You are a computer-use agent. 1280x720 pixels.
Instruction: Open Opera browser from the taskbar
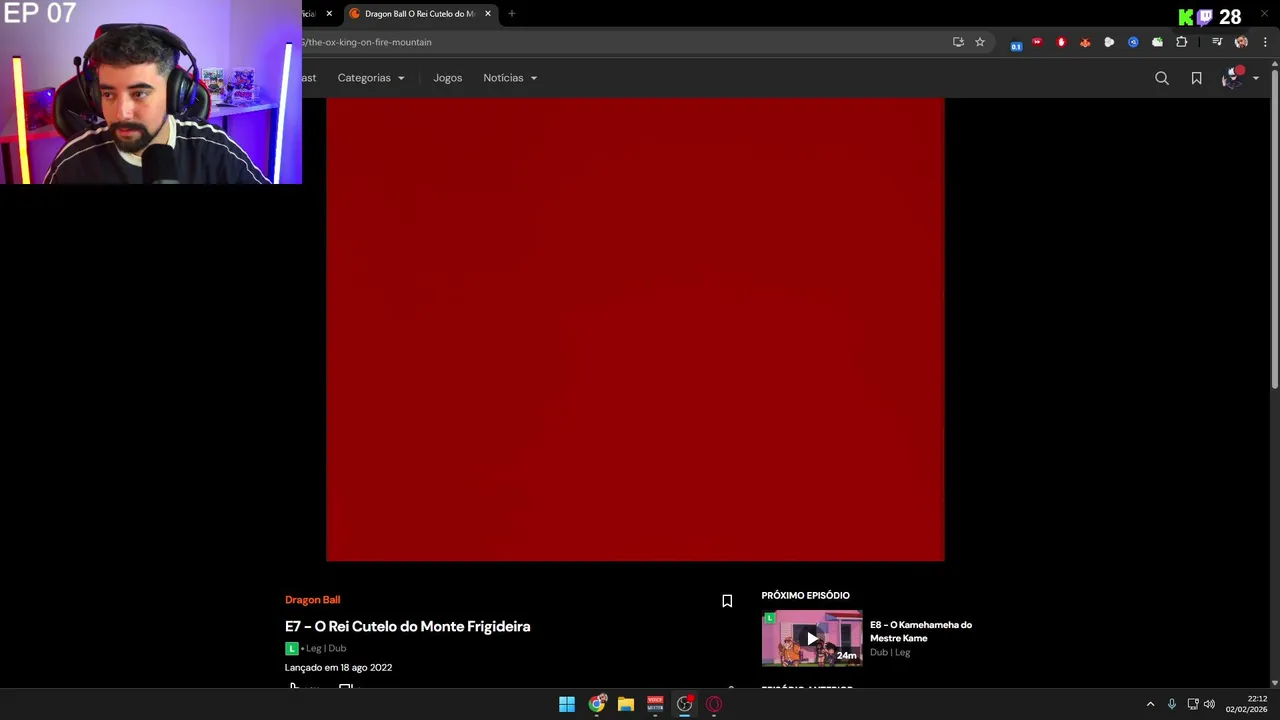[x=714, y=704]
